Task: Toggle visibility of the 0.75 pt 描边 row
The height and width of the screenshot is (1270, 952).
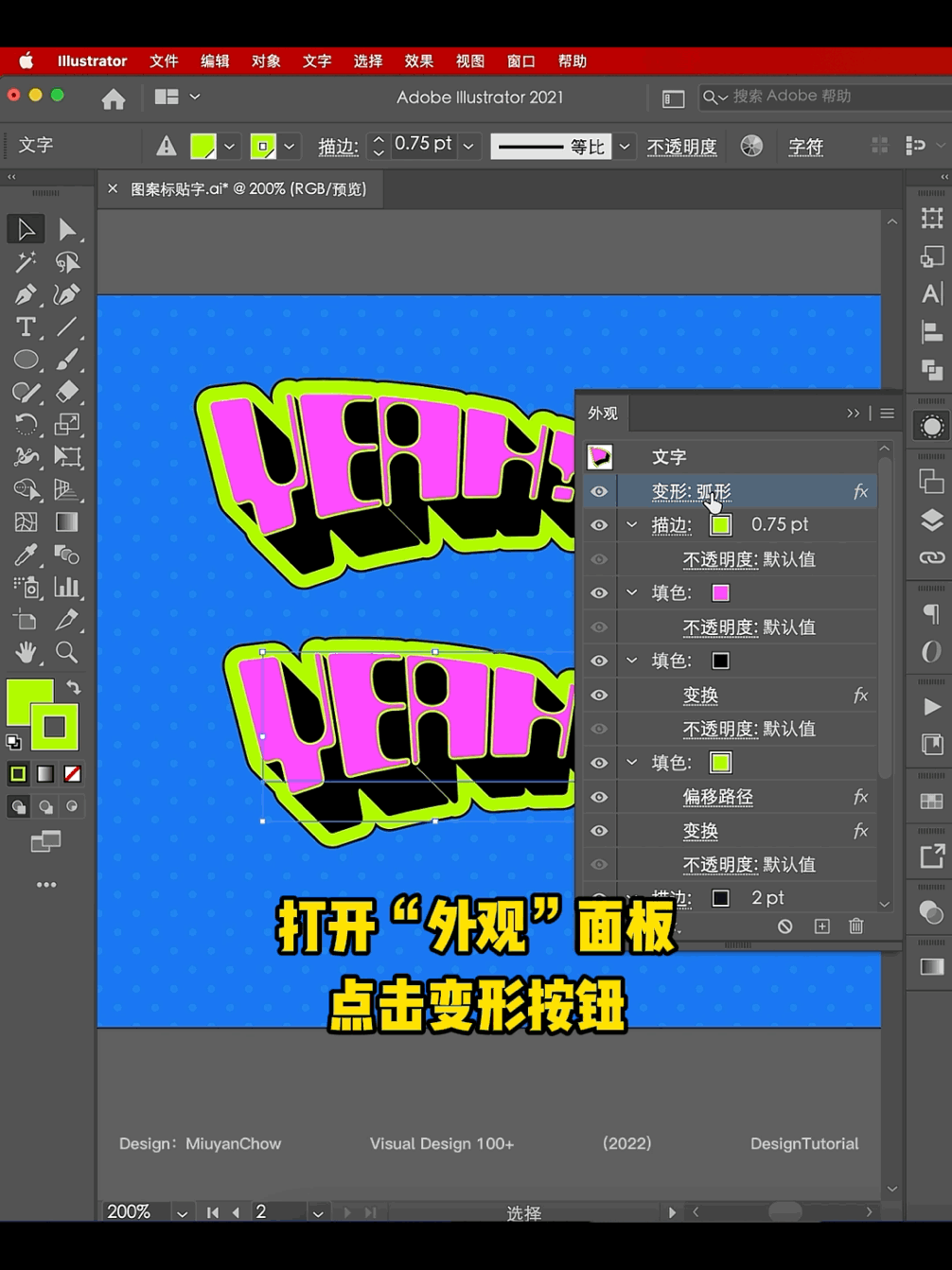Action: pos(599,524)
